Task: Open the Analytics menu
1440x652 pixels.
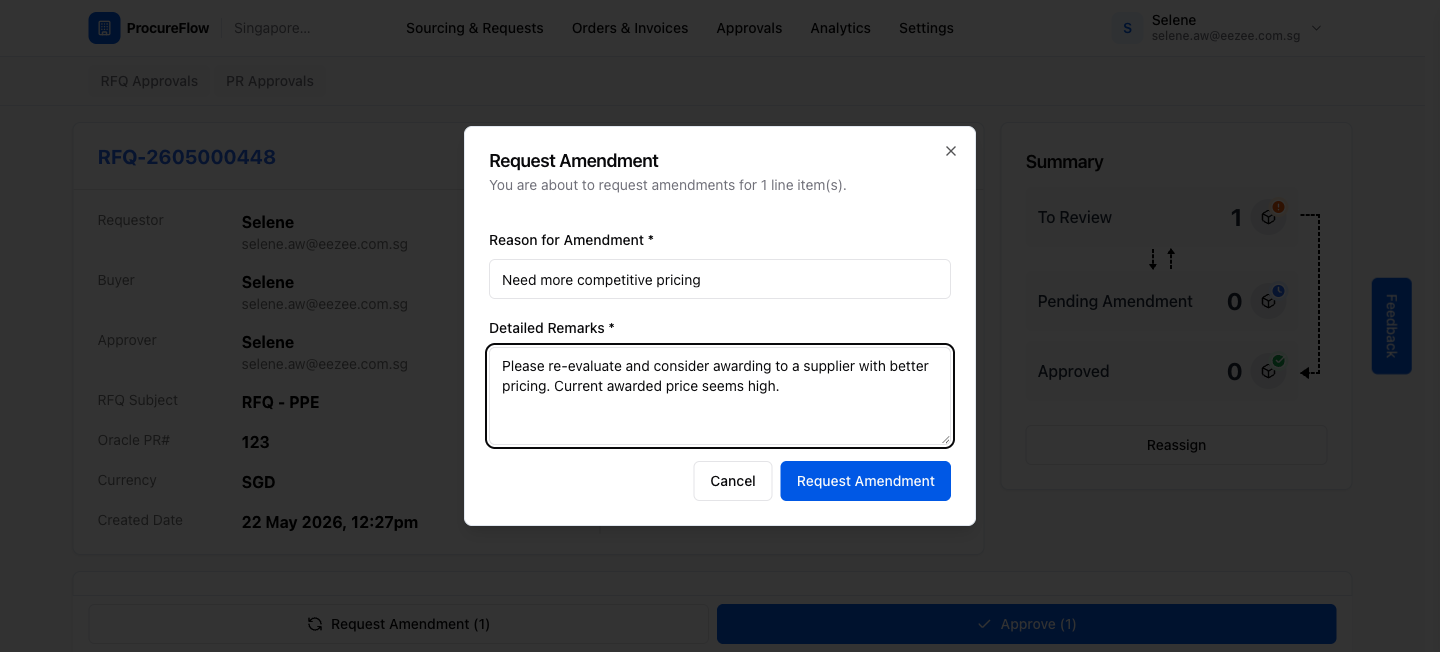Action: (840, 28)
